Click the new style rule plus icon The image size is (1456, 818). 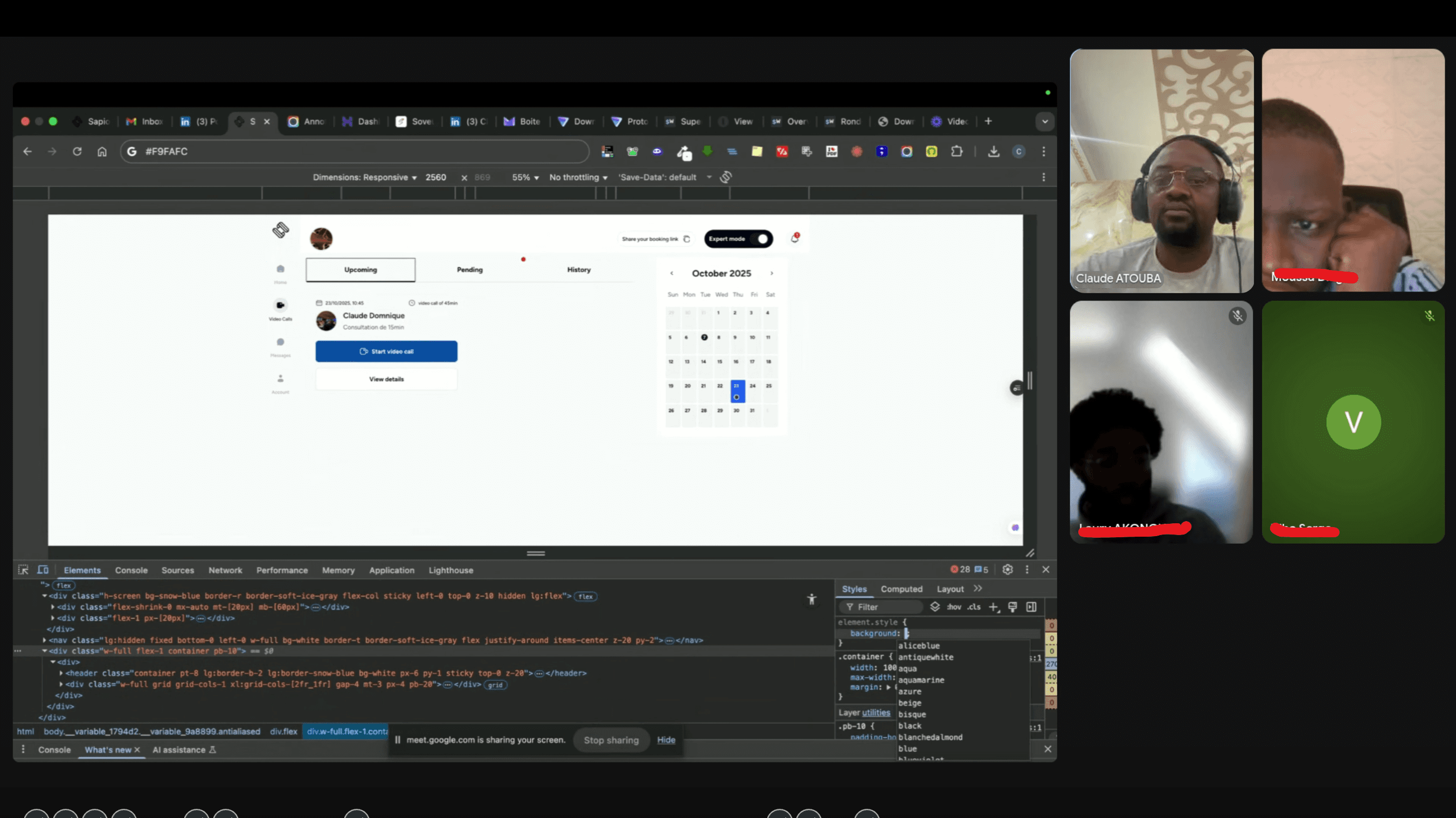993,607
